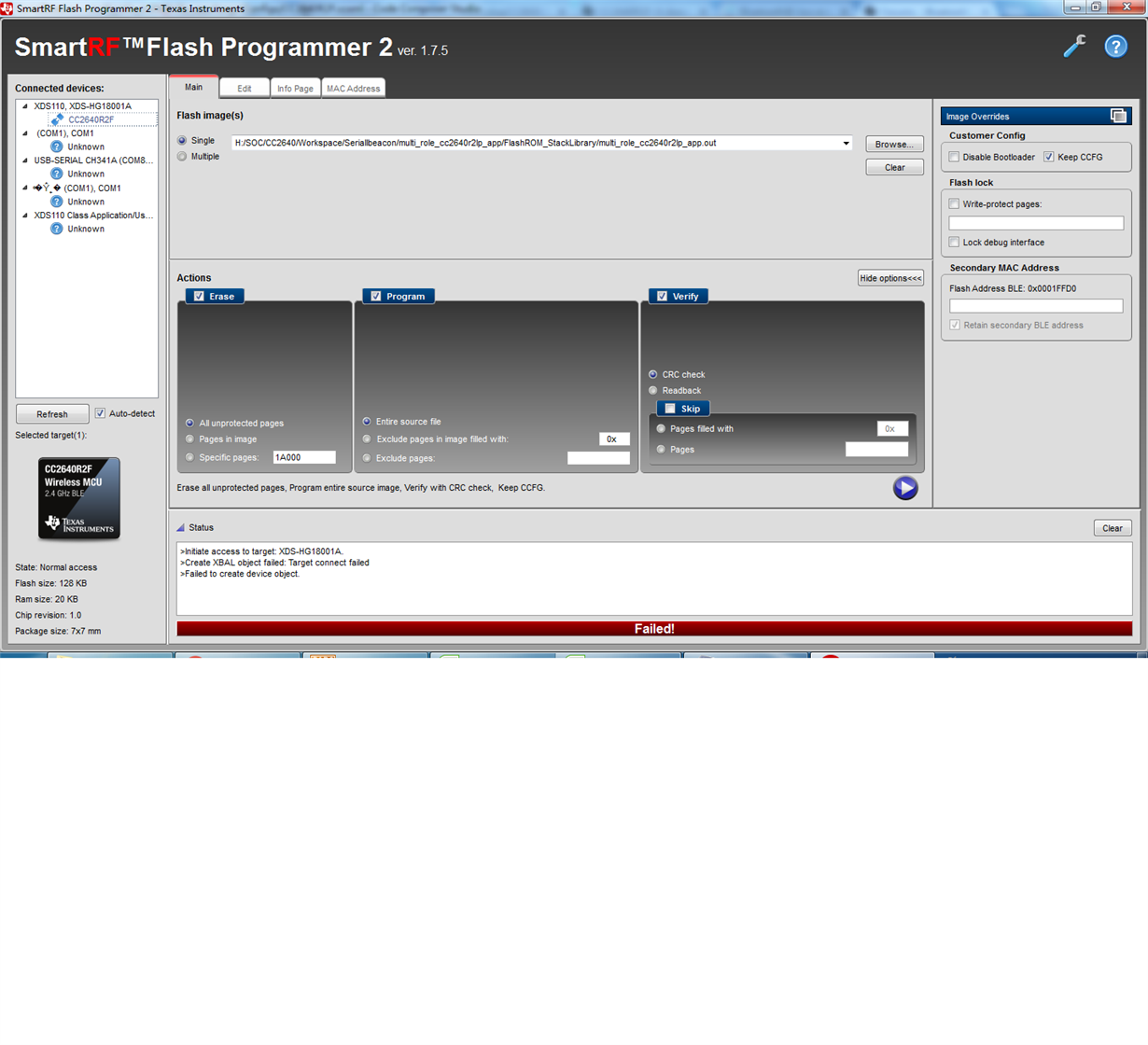Screen dimensions: 1148x1045
Task: Click Unknown device icon under XDS110 Class Application
Action: tap(57, 229)
